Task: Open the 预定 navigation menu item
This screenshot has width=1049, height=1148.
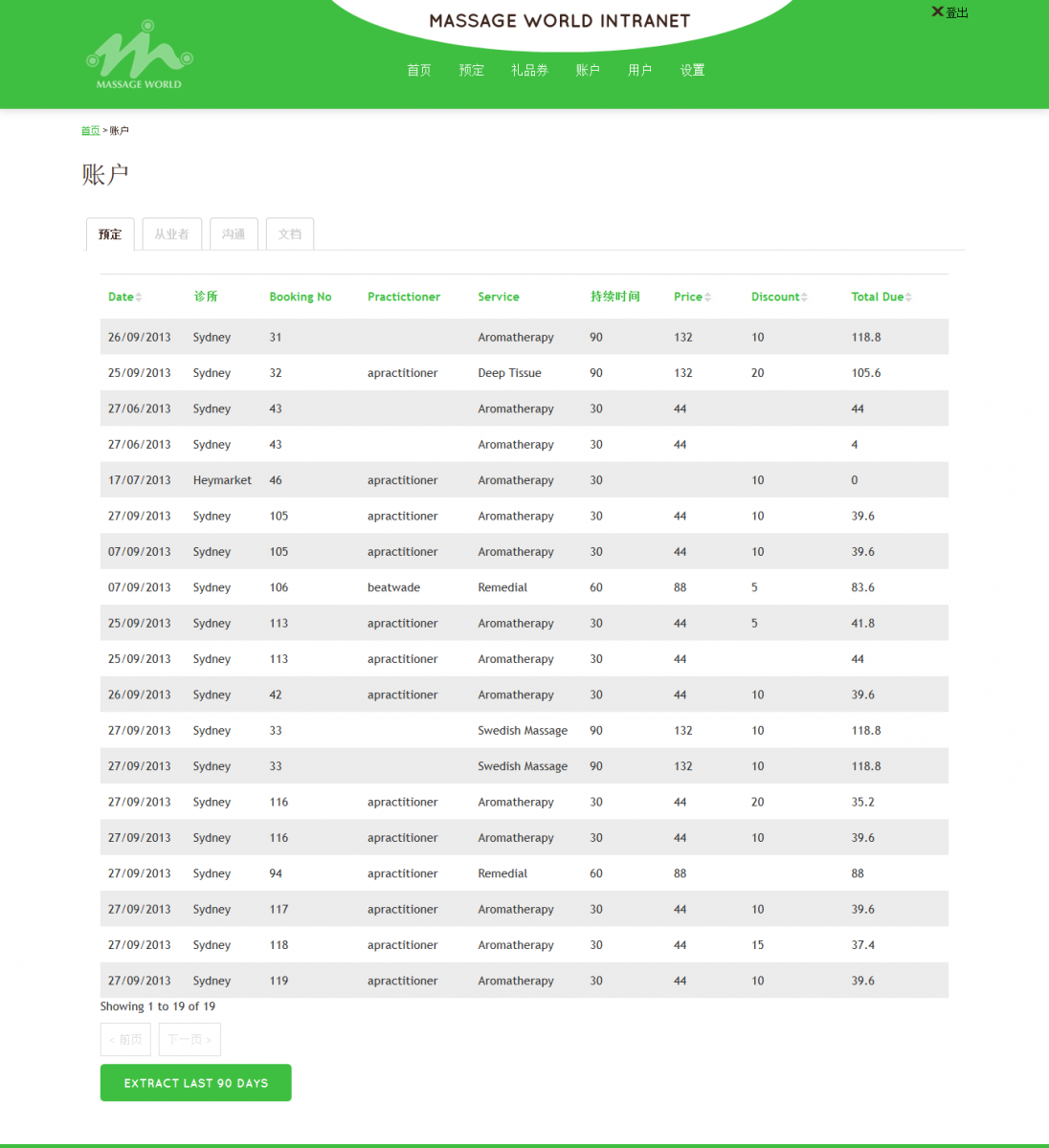Action: pos(471,70)
